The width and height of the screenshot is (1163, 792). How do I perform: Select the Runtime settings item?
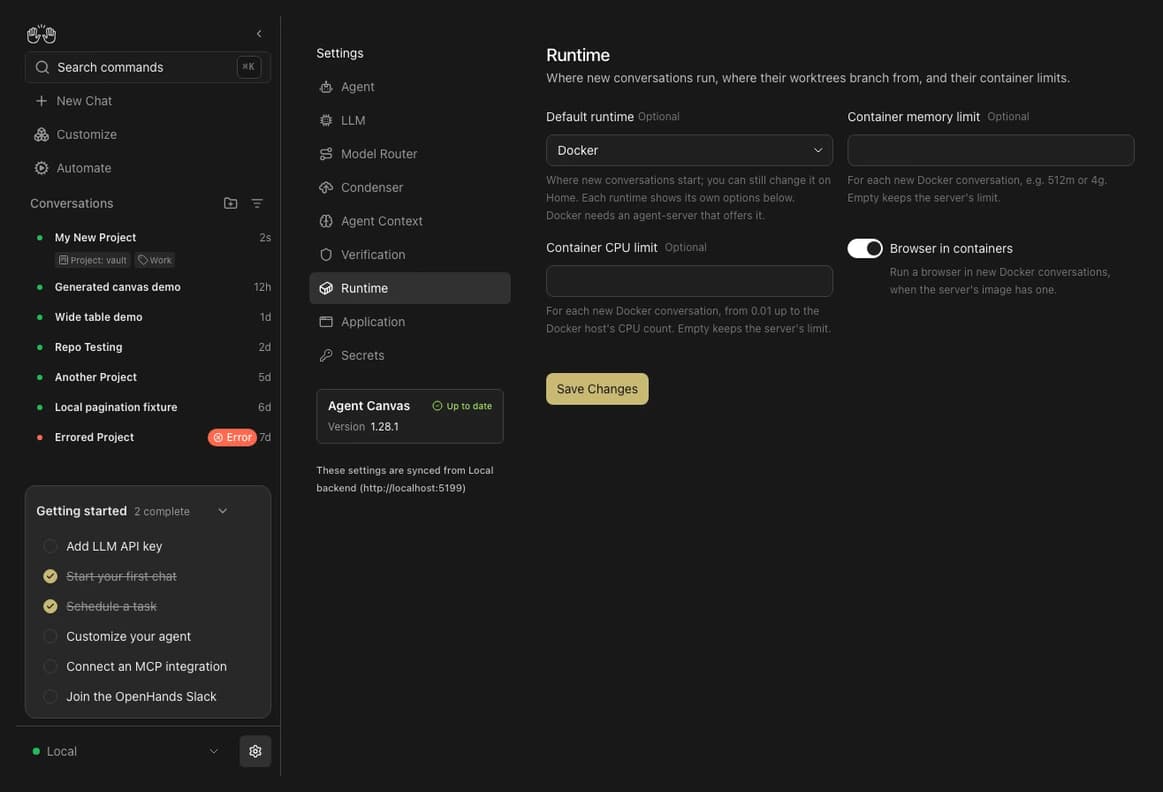tap(409, 288)
